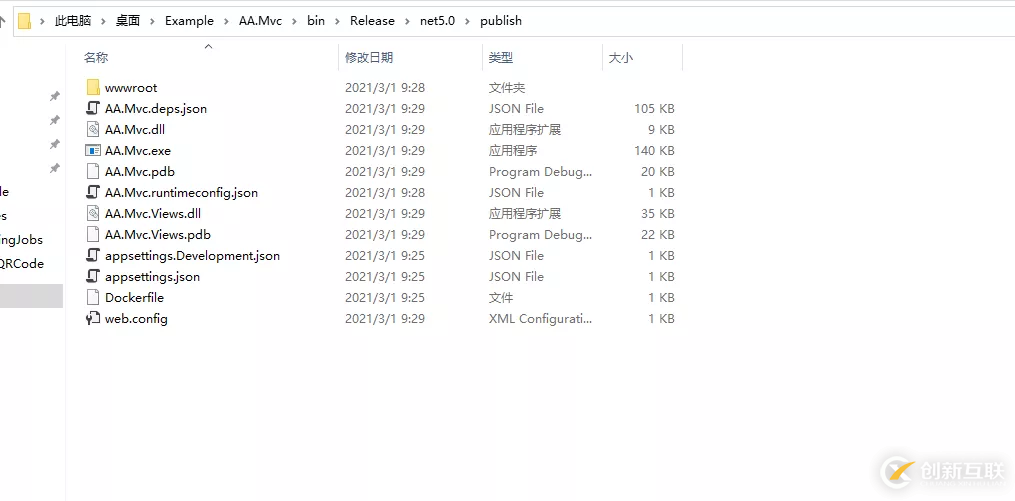Select the file name web.config
The image size is (1015, 501).
(x=136, y=318)
